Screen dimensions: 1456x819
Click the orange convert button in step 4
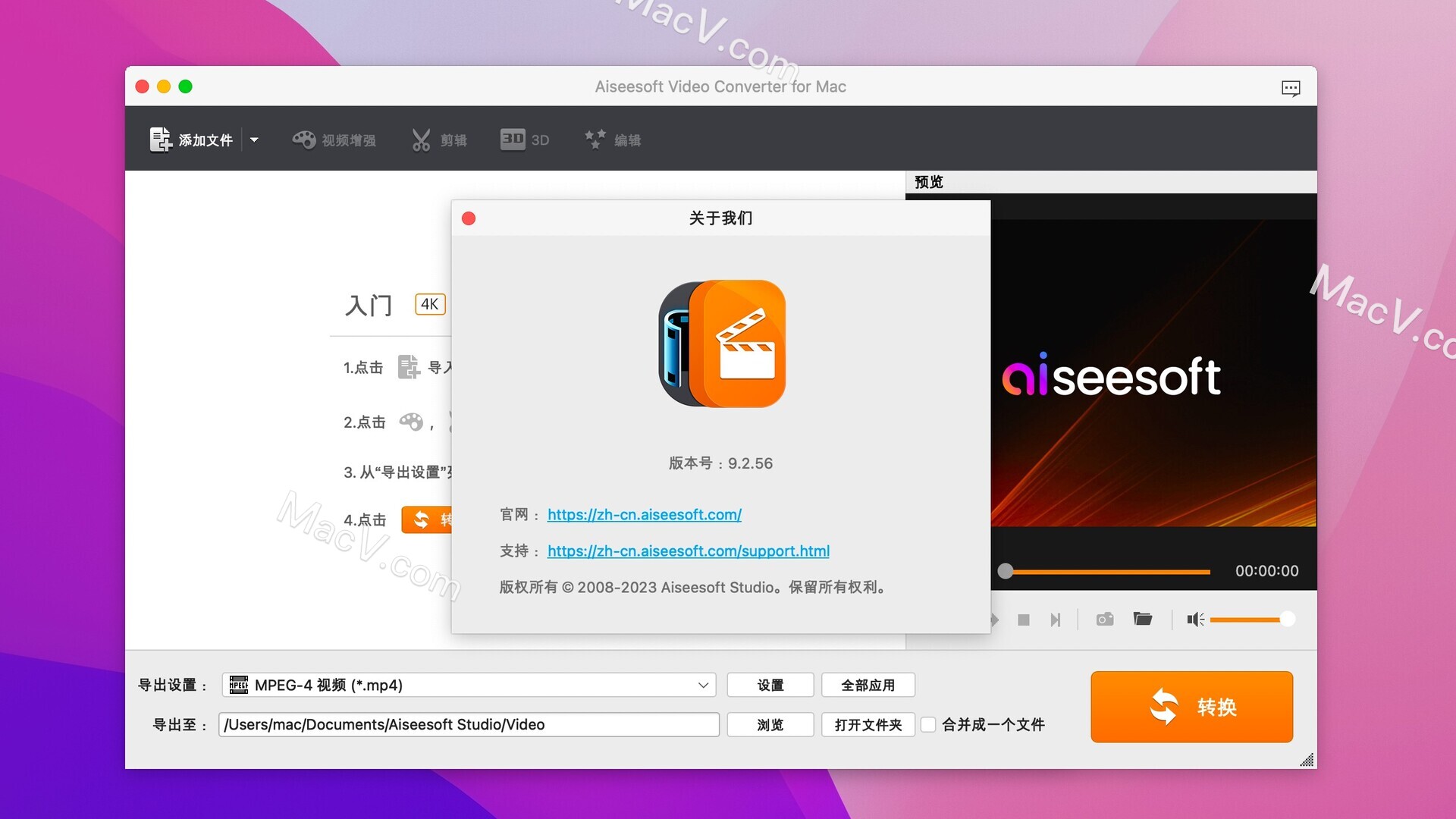426,519
